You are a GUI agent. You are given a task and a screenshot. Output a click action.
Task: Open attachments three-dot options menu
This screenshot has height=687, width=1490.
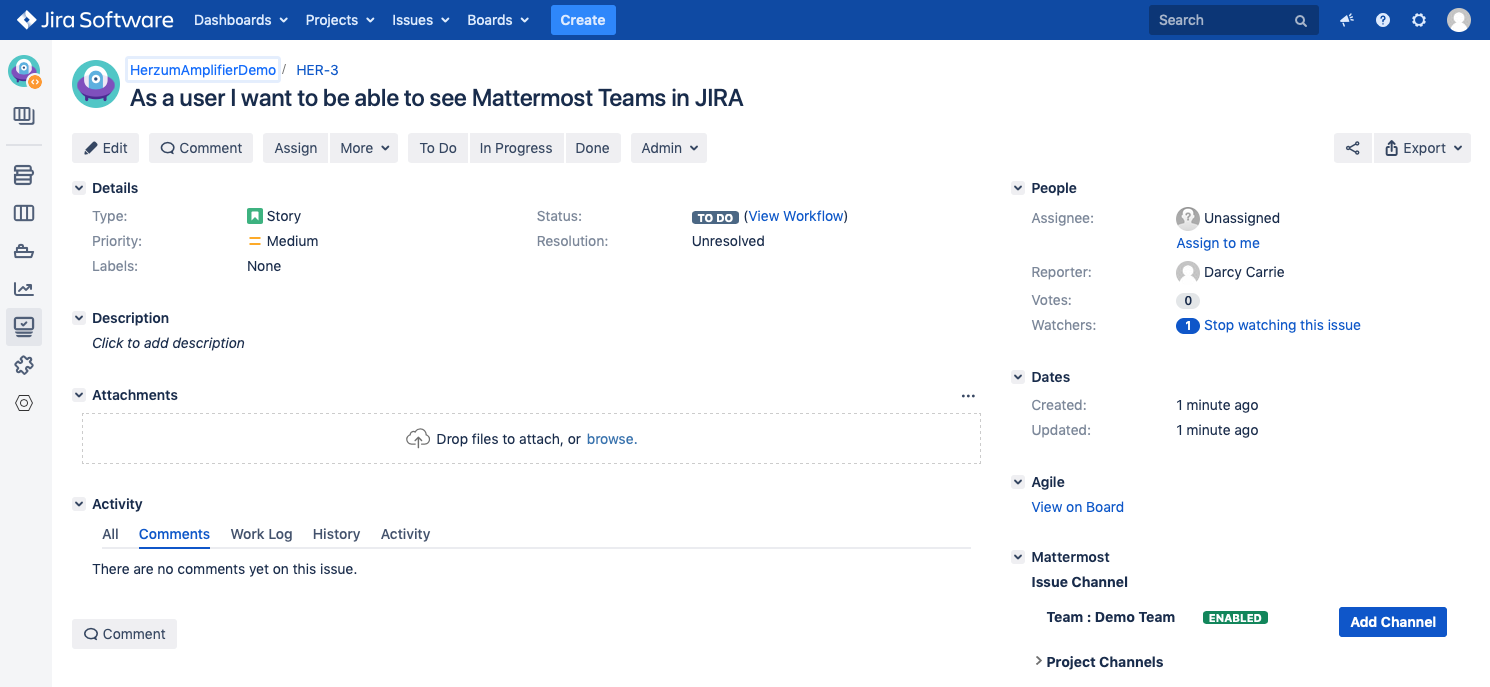tap(967, 396)
